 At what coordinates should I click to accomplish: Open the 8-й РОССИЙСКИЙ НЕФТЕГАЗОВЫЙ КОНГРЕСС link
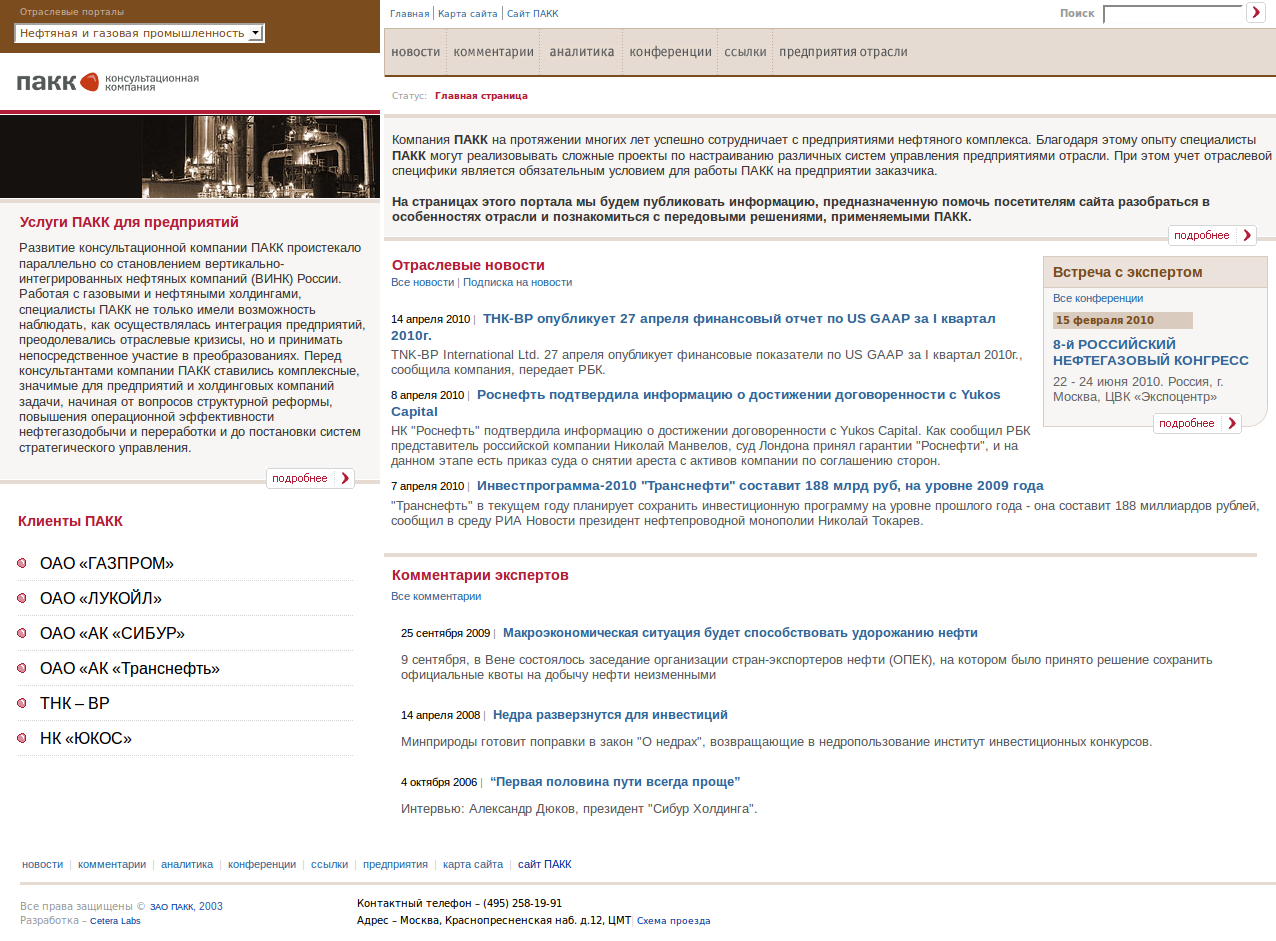1150,352
